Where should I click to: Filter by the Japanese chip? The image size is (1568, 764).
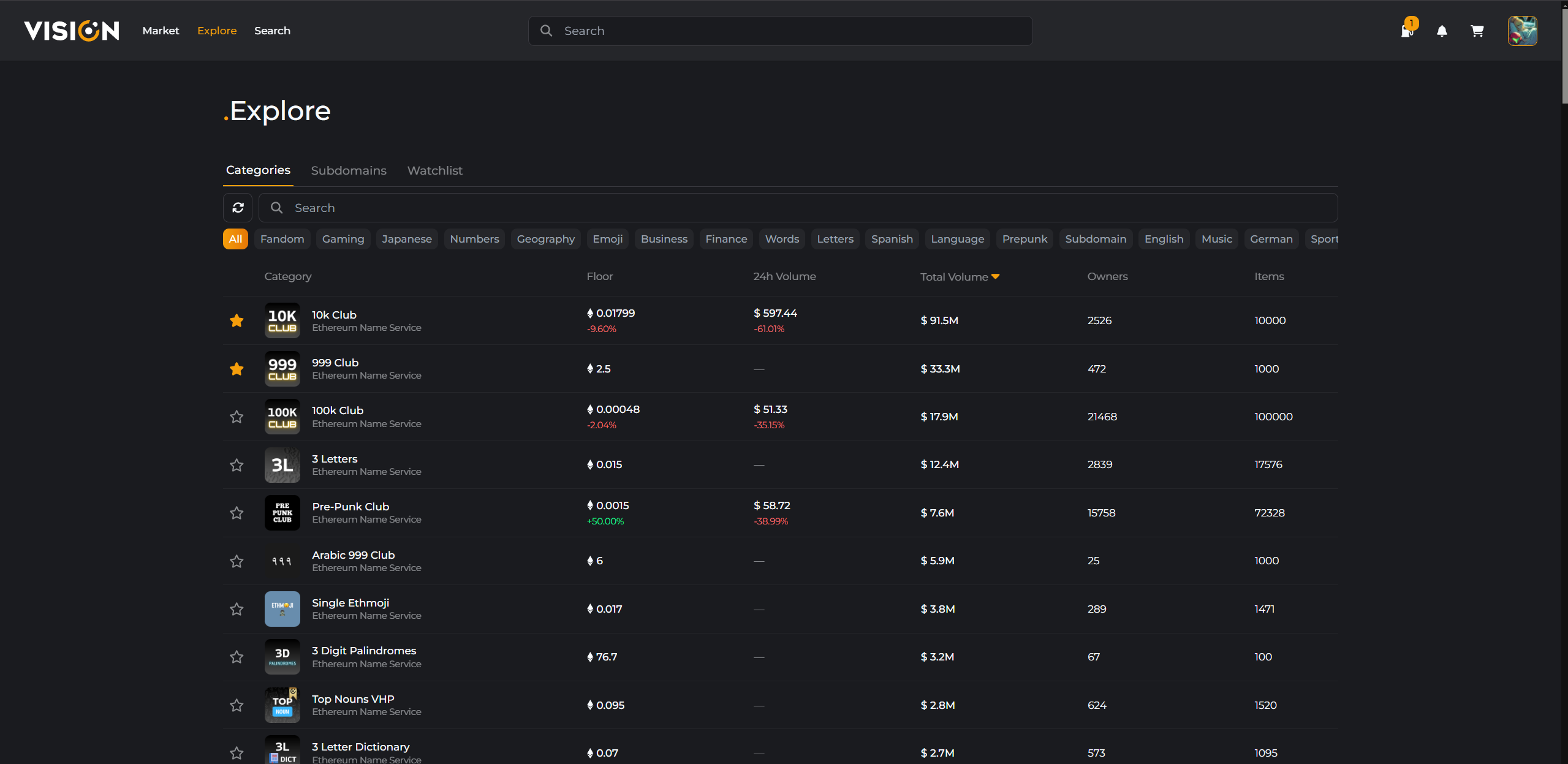[x=407, y=239]
